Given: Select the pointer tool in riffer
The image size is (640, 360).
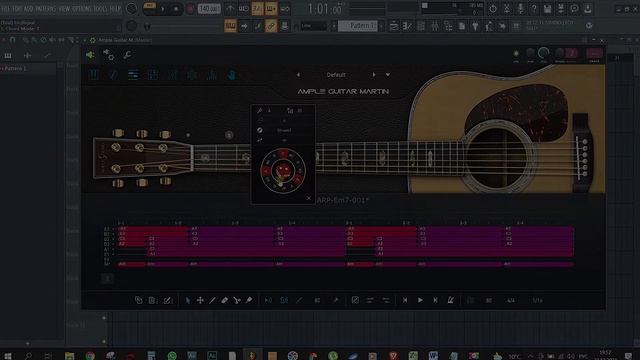Looking at the screenshot, I should (188, 300).
